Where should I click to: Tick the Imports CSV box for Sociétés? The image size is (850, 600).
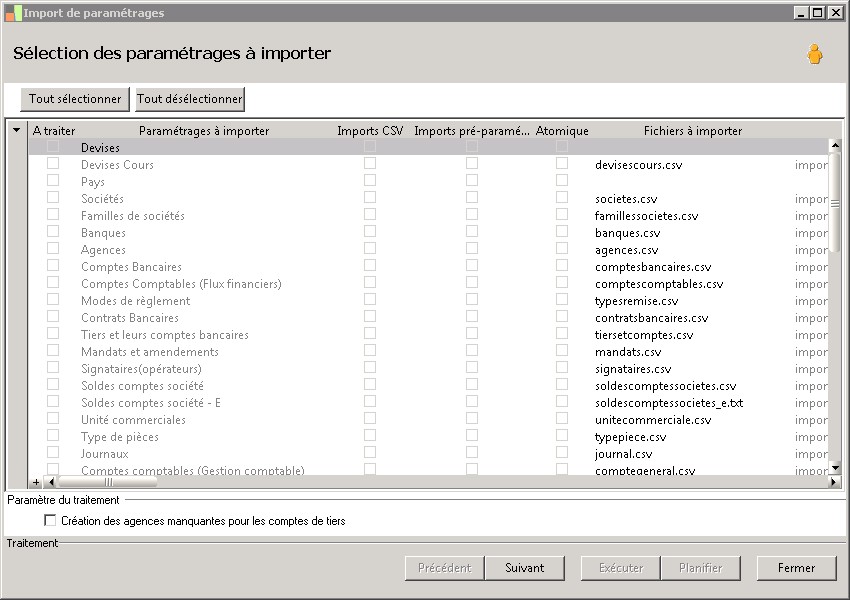370,198
